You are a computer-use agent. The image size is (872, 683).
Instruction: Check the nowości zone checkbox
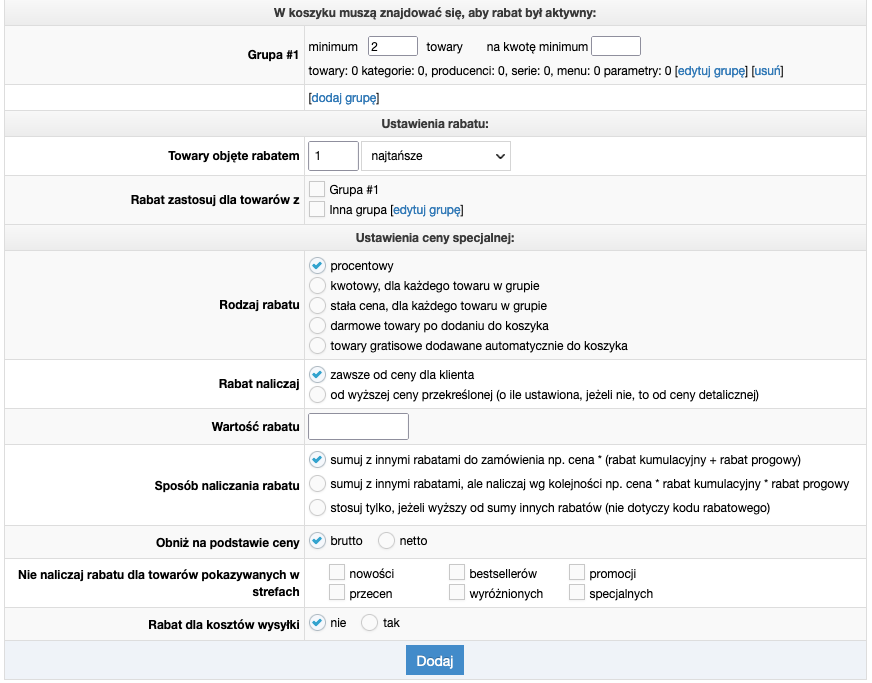pyautogui.click(x=337, y=573)
